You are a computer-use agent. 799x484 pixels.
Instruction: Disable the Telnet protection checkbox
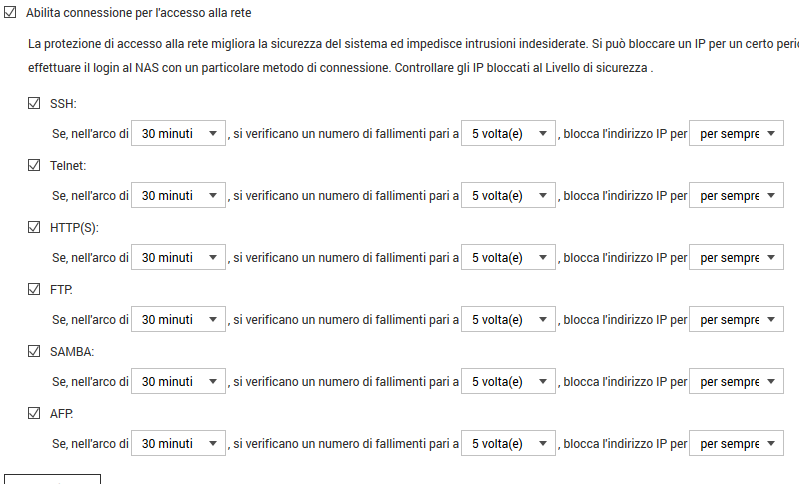(35, 165)
